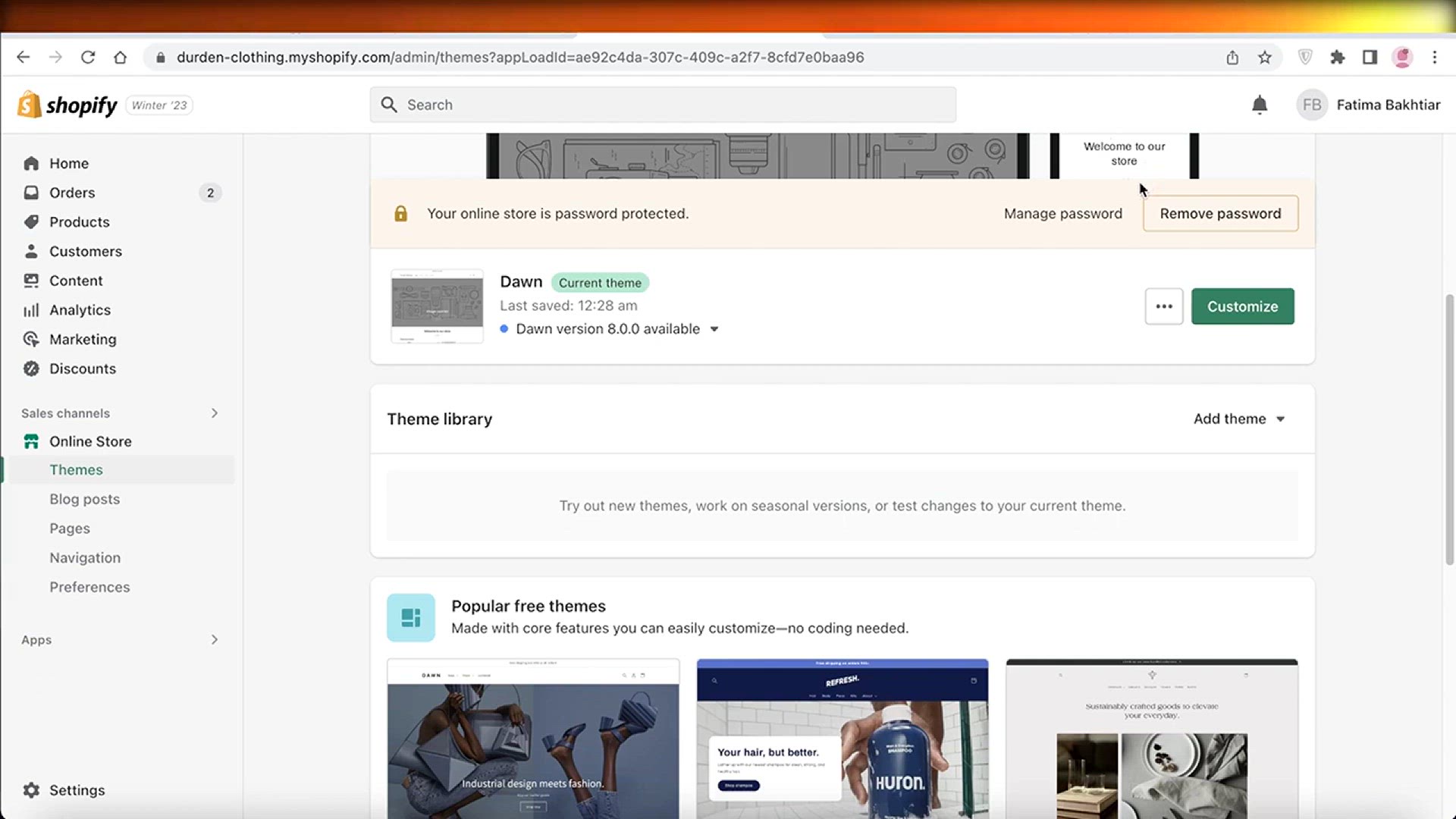Focus the Shopify Search field
1456x819 pixels.
point(663,105)
